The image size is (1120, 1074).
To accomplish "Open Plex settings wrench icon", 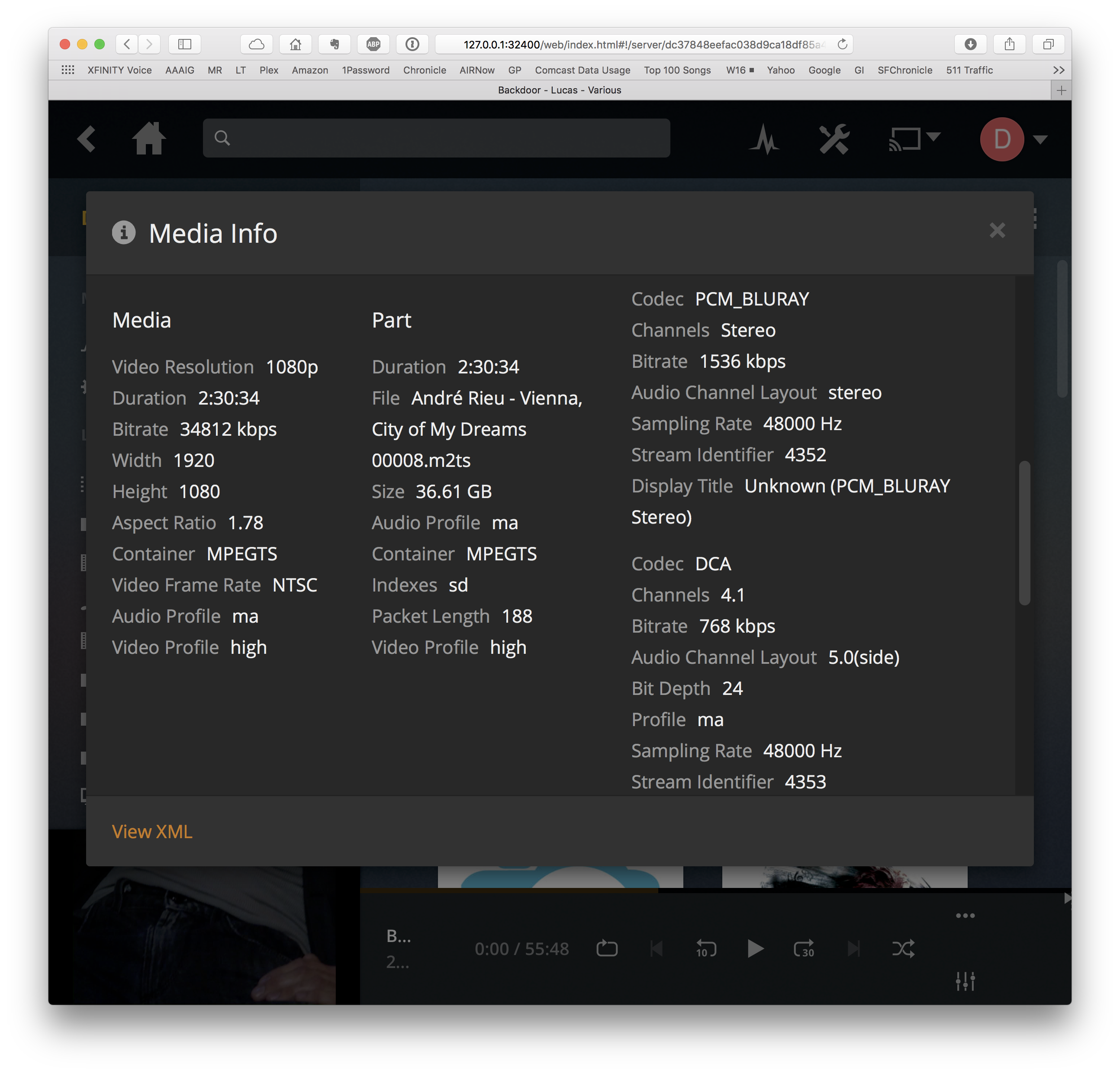I will (834, 139).
